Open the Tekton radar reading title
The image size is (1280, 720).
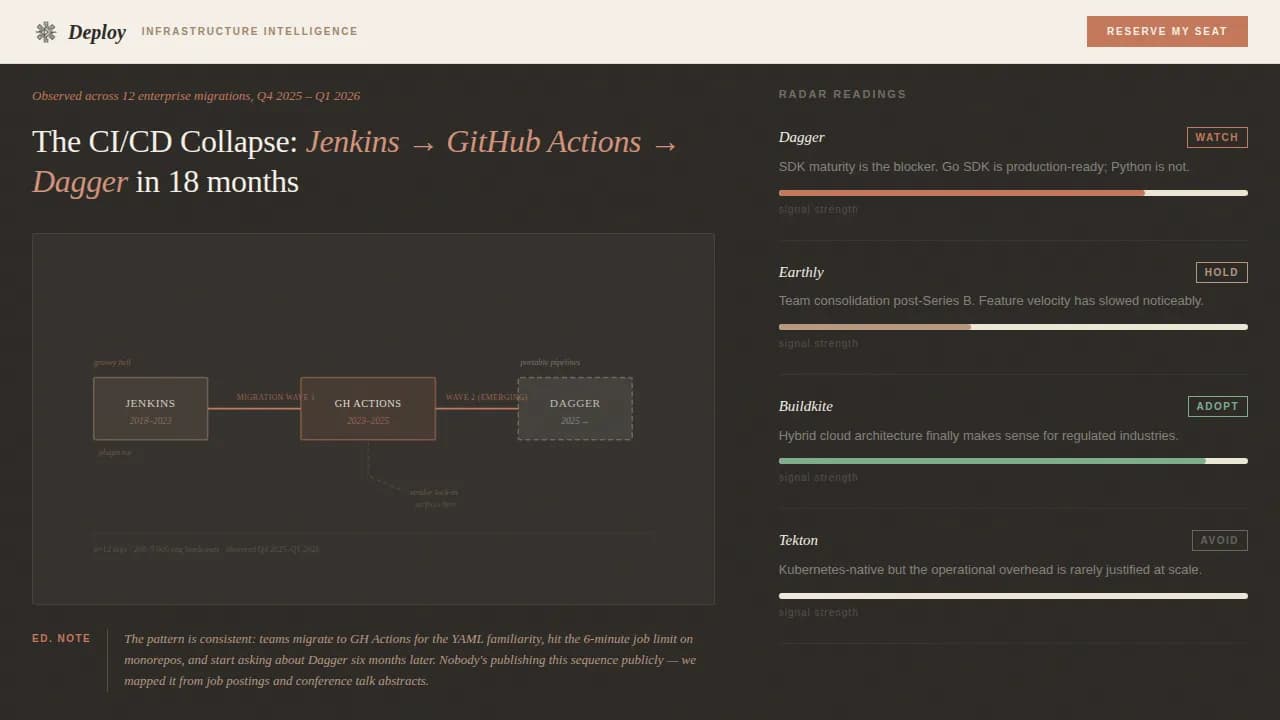coord(798,540)
